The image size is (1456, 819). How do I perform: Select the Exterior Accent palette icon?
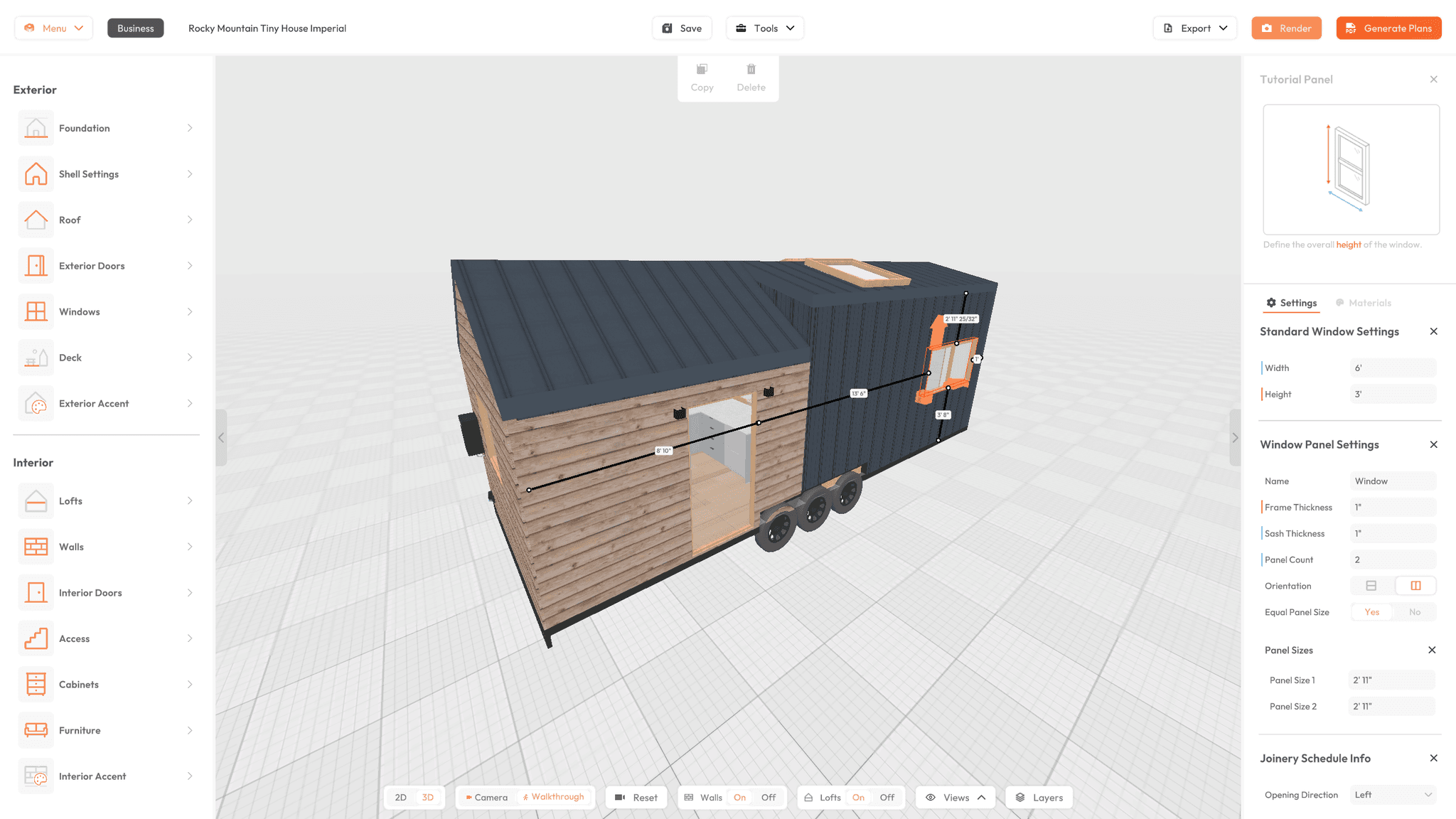[x=36, y=403]
